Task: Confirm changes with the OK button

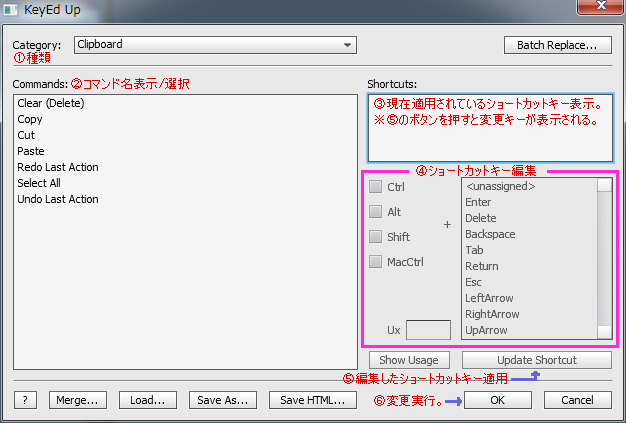Action: (x=497, y=400)
